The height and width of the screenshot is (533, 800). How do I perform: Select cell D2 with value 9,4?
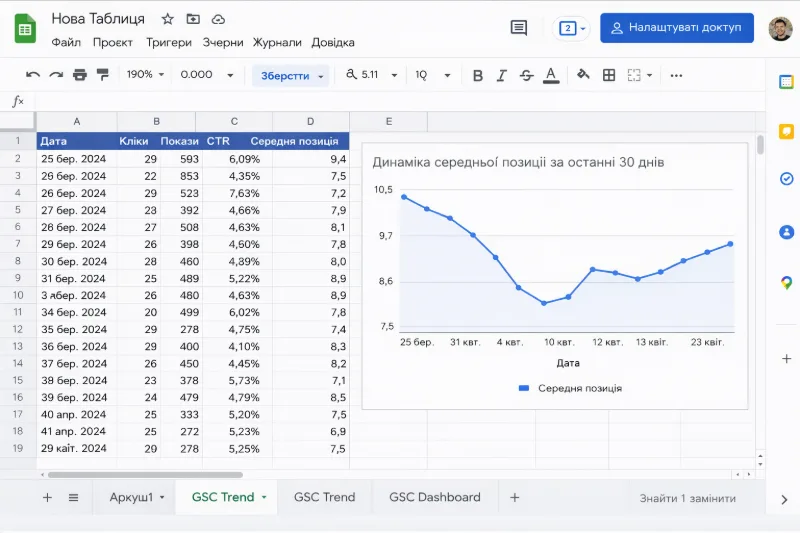(x=310, y=159)
